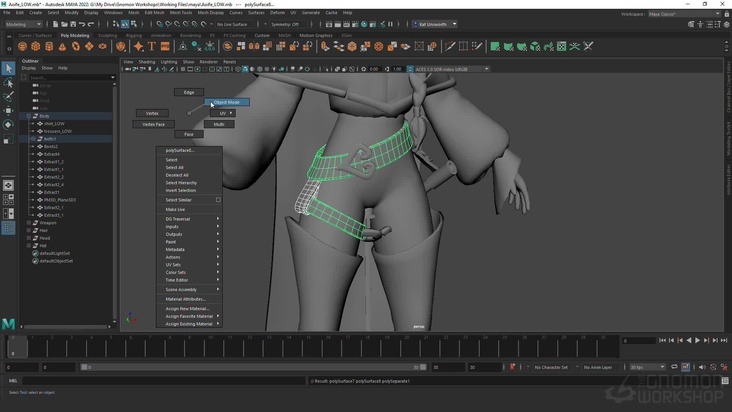Viewport: 732px width, 412px height.
Task: Activate the Scale tool in toolbox
Action: point(8,139)
